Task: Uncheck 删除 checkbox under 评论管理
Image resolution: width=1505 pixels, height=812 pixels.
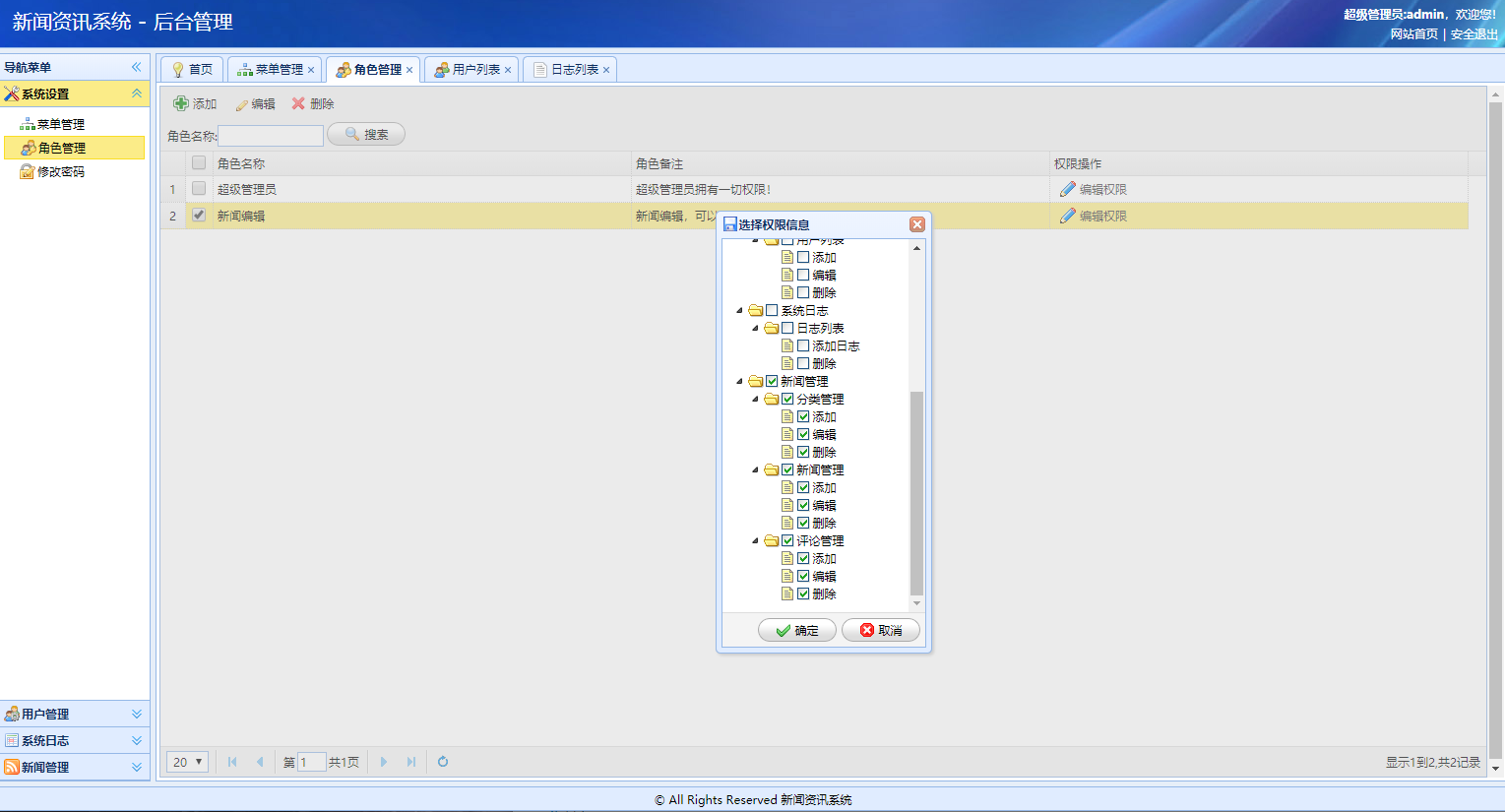Action: [803, 593]
